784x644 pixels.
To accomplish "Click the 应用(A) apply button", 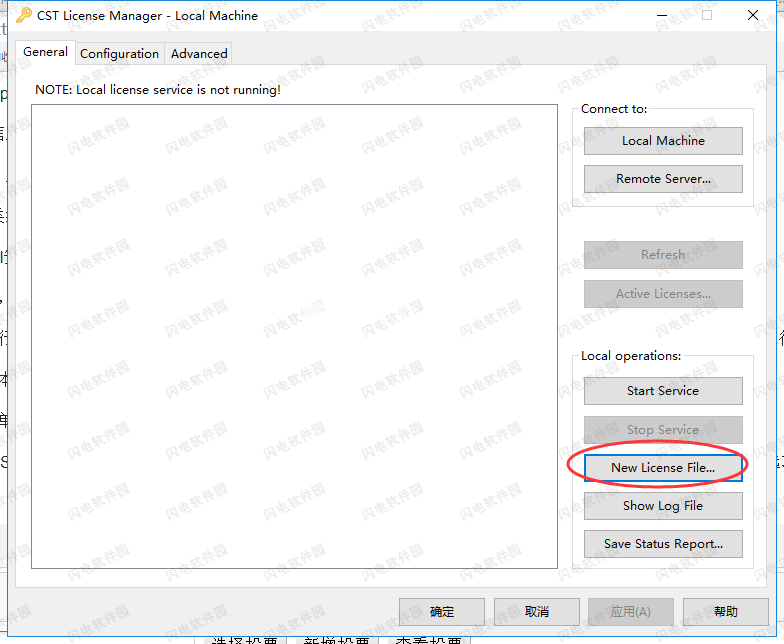I will (x=631, y=612).
